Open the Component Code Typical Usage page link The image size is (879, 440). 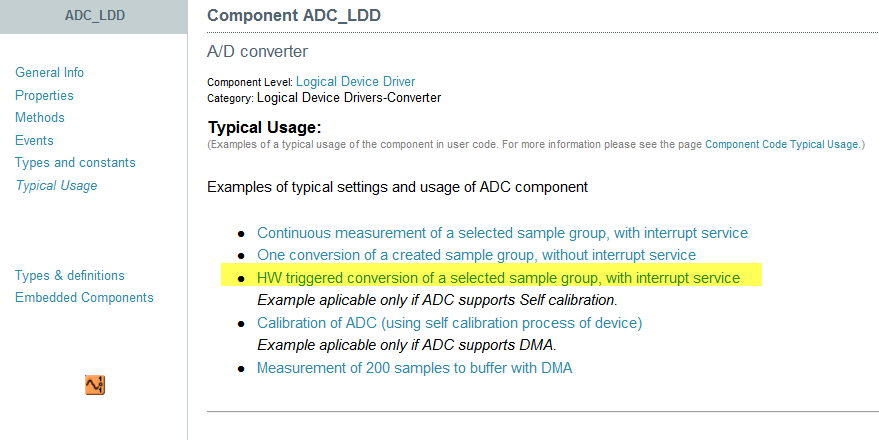pos(782,145)
